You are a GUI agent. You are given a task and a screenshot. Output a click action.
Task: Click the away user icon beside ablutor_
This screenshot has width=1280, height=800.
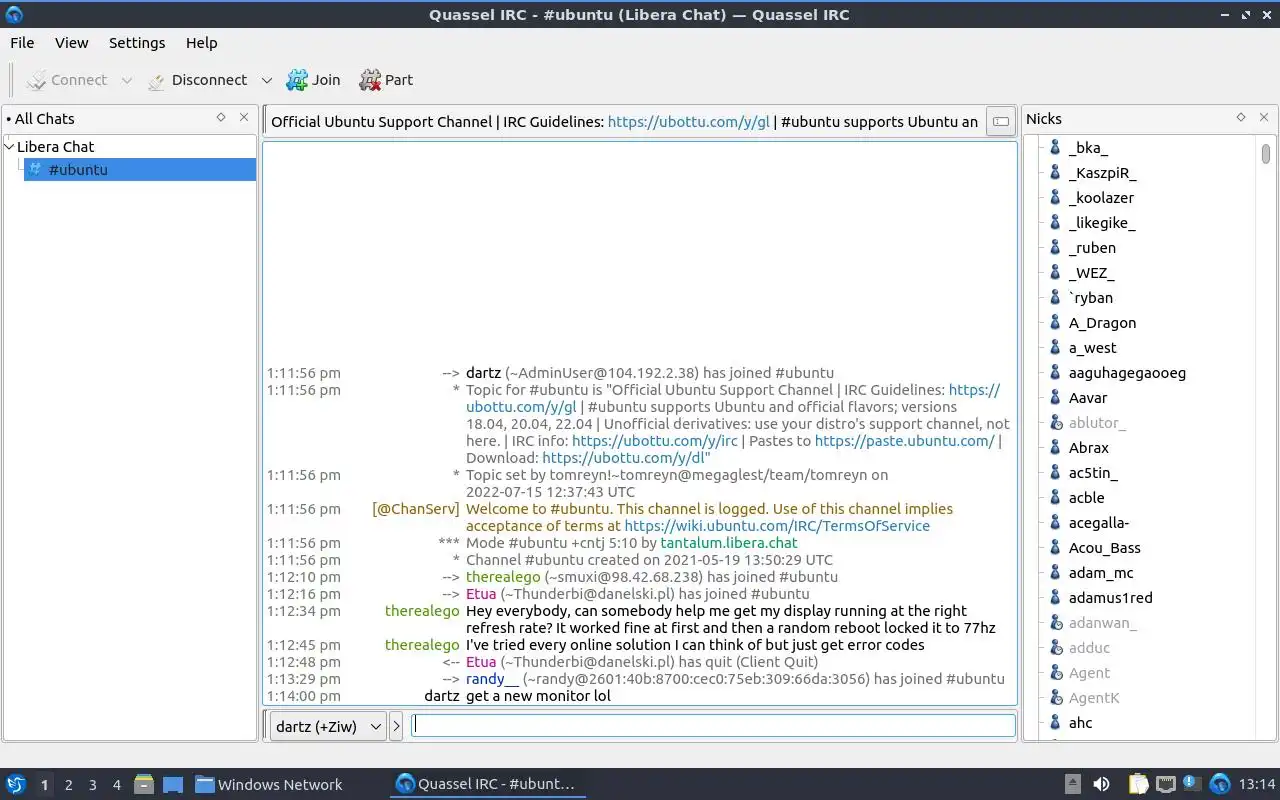click(1055, 423)
